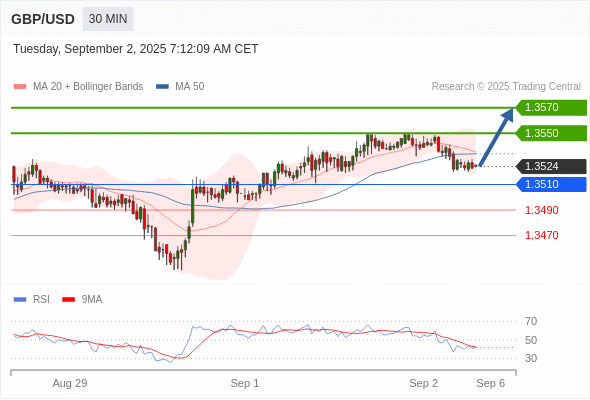This screenshot has height=400, width=590.
Task: Click the RSI 70 level label
Action: (x=531, y=321)
